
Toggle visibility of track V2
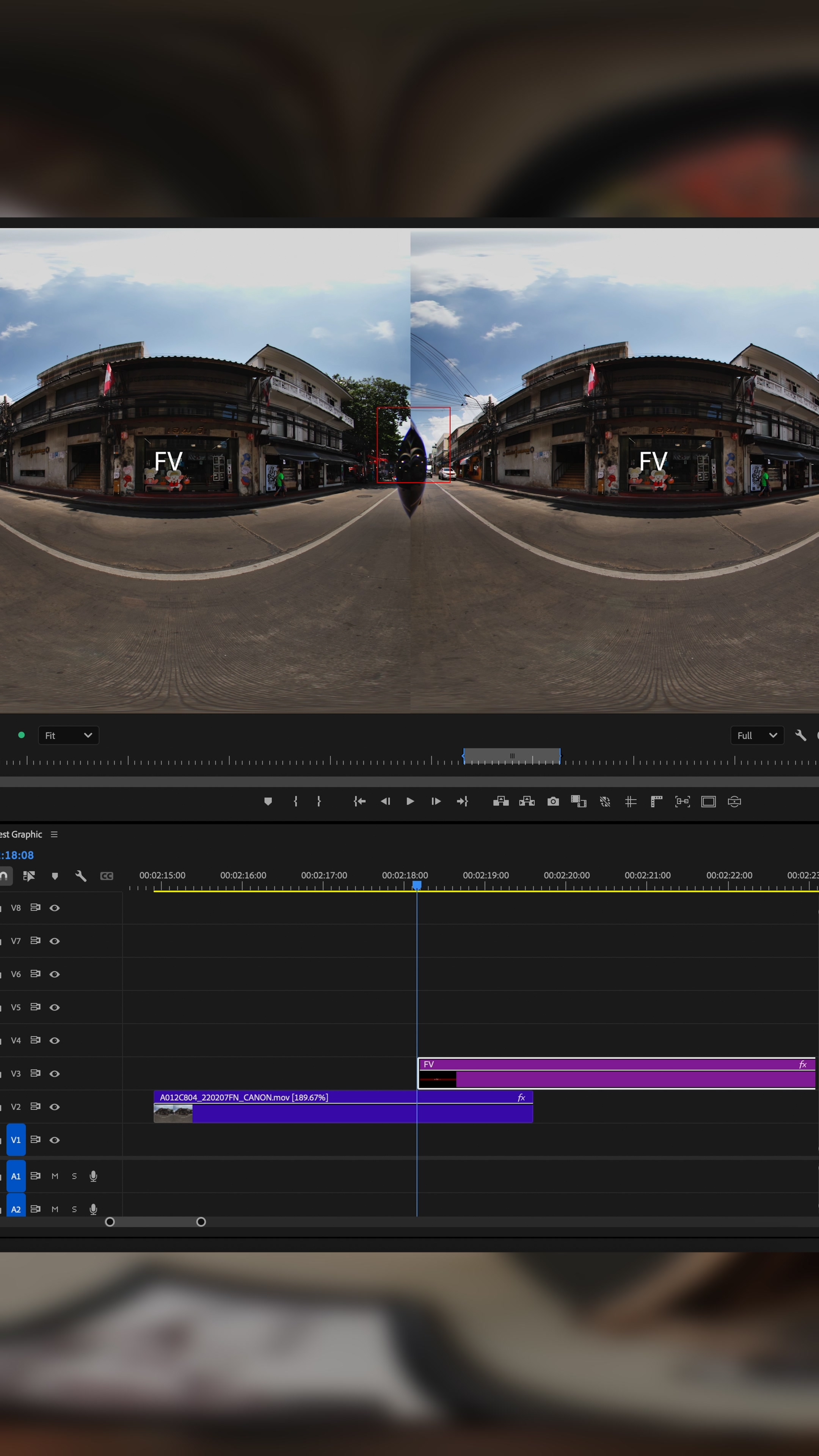55,1107
